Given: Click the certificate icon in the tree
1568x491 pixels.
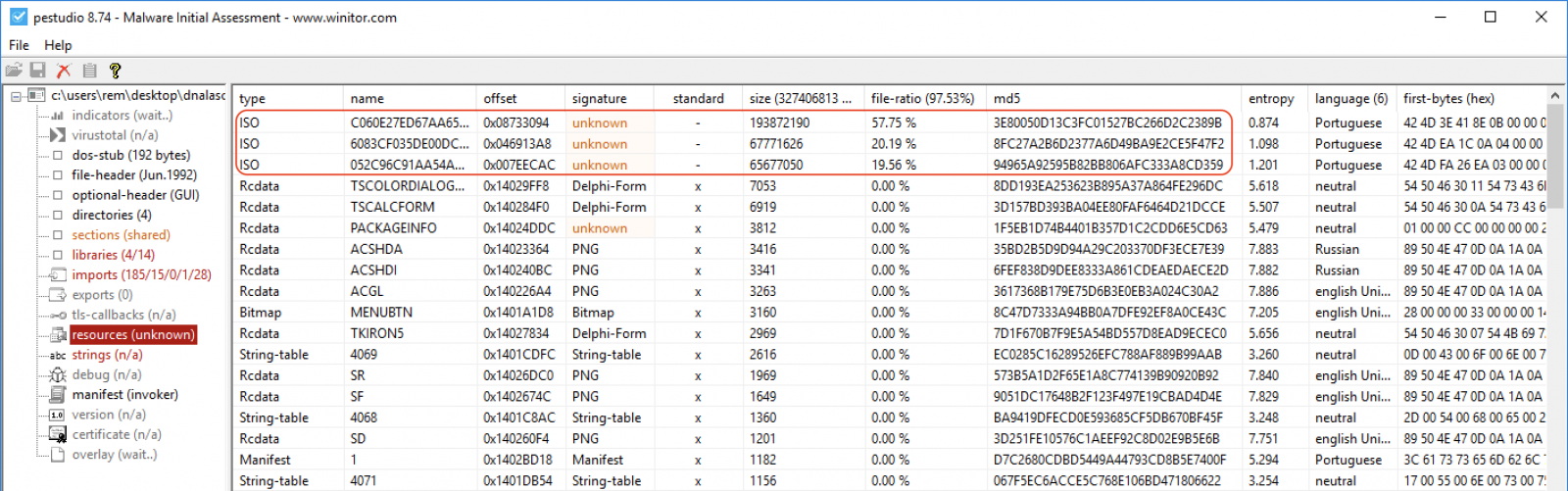Looking at the screenshot, I should [x=58, y=434].
